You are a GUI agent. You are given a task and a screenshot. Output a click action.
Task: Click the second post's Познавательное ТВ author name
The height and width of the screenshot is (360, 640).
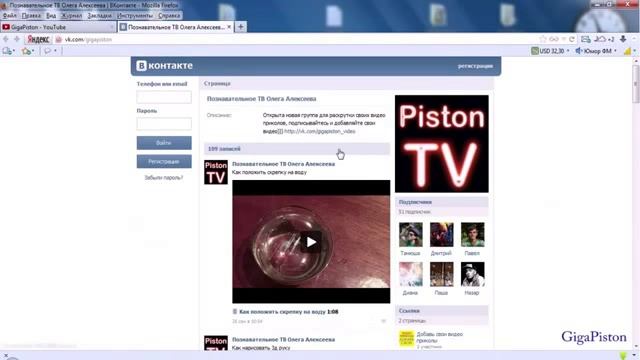click(283, 339)
